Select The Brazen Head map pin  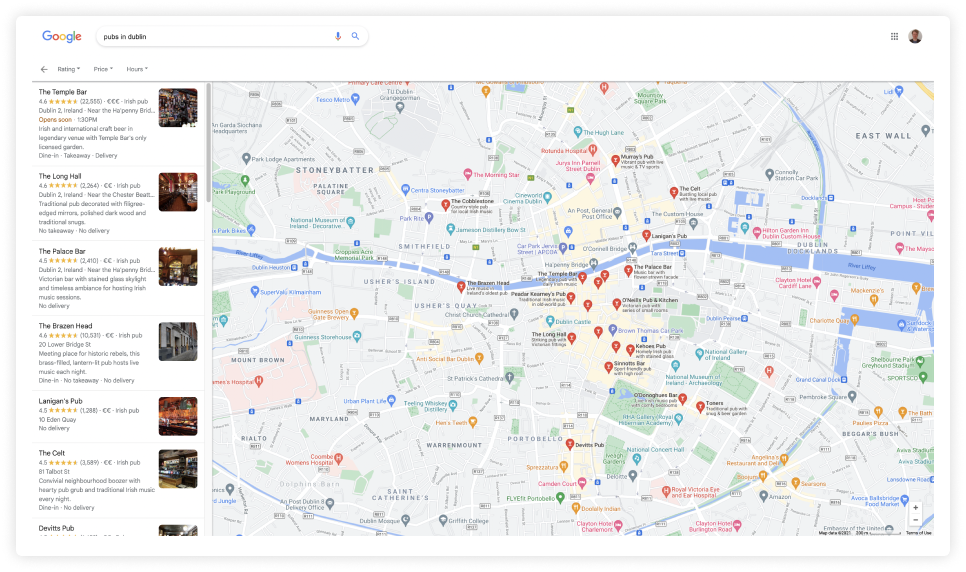461,286
